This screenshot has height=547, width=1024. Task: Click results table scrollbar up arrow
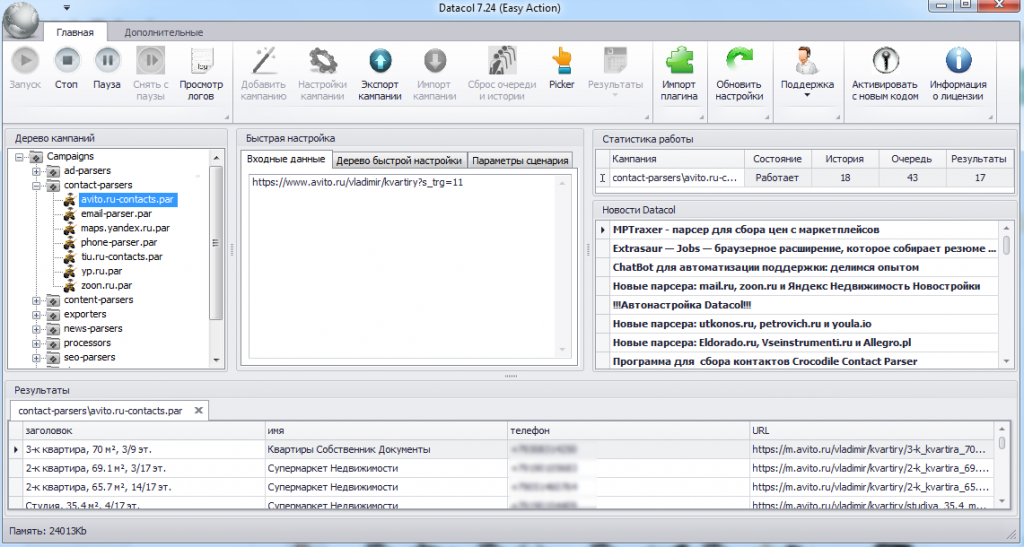1001,429
